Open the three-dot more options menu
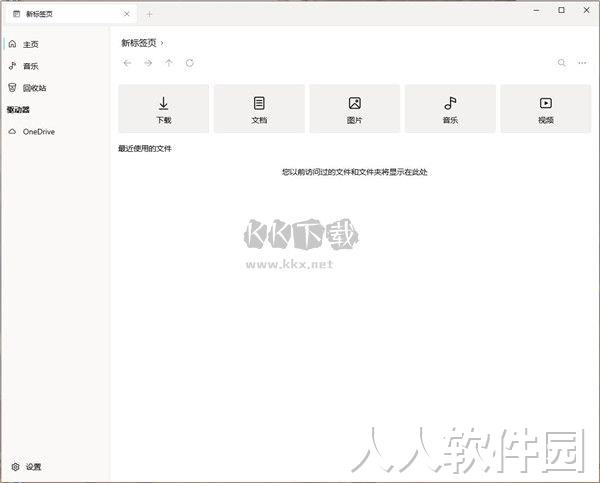 (x=582, y=63)
